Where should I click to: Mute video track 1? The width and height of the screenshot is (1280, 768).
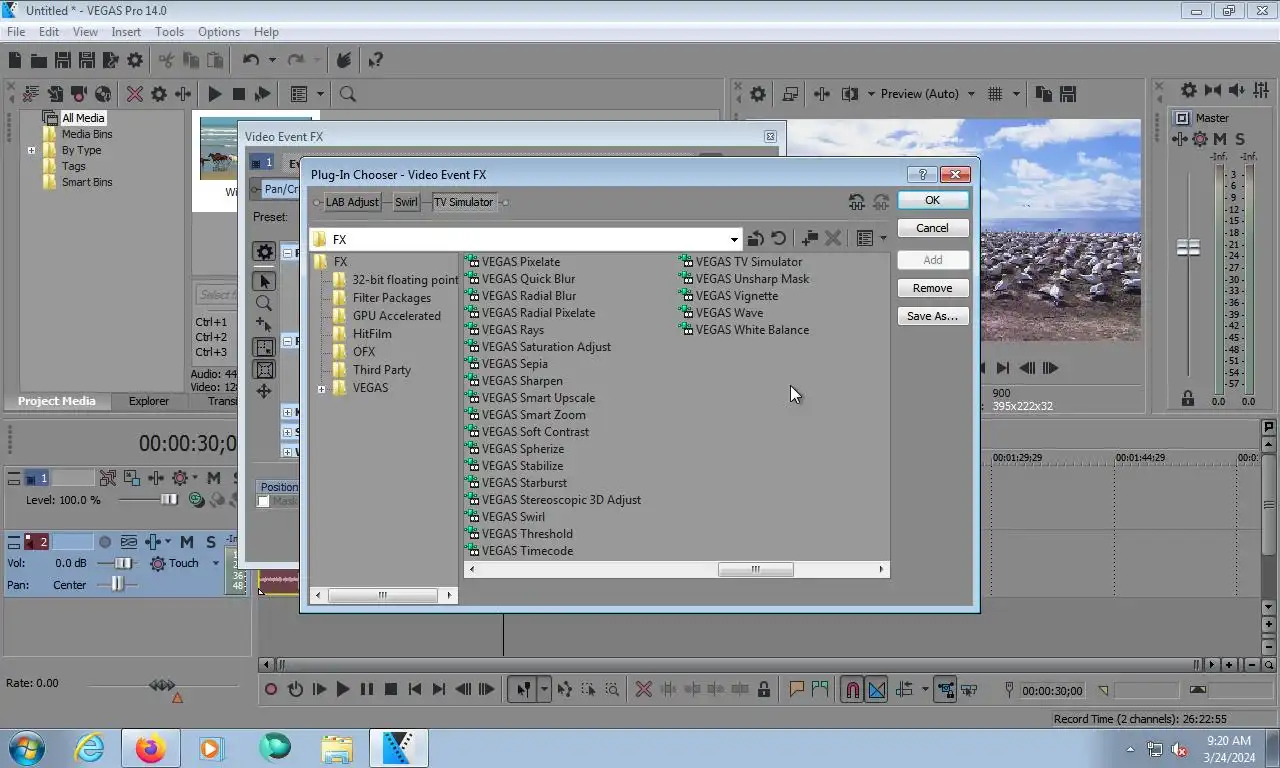click(x=214, y=478)
